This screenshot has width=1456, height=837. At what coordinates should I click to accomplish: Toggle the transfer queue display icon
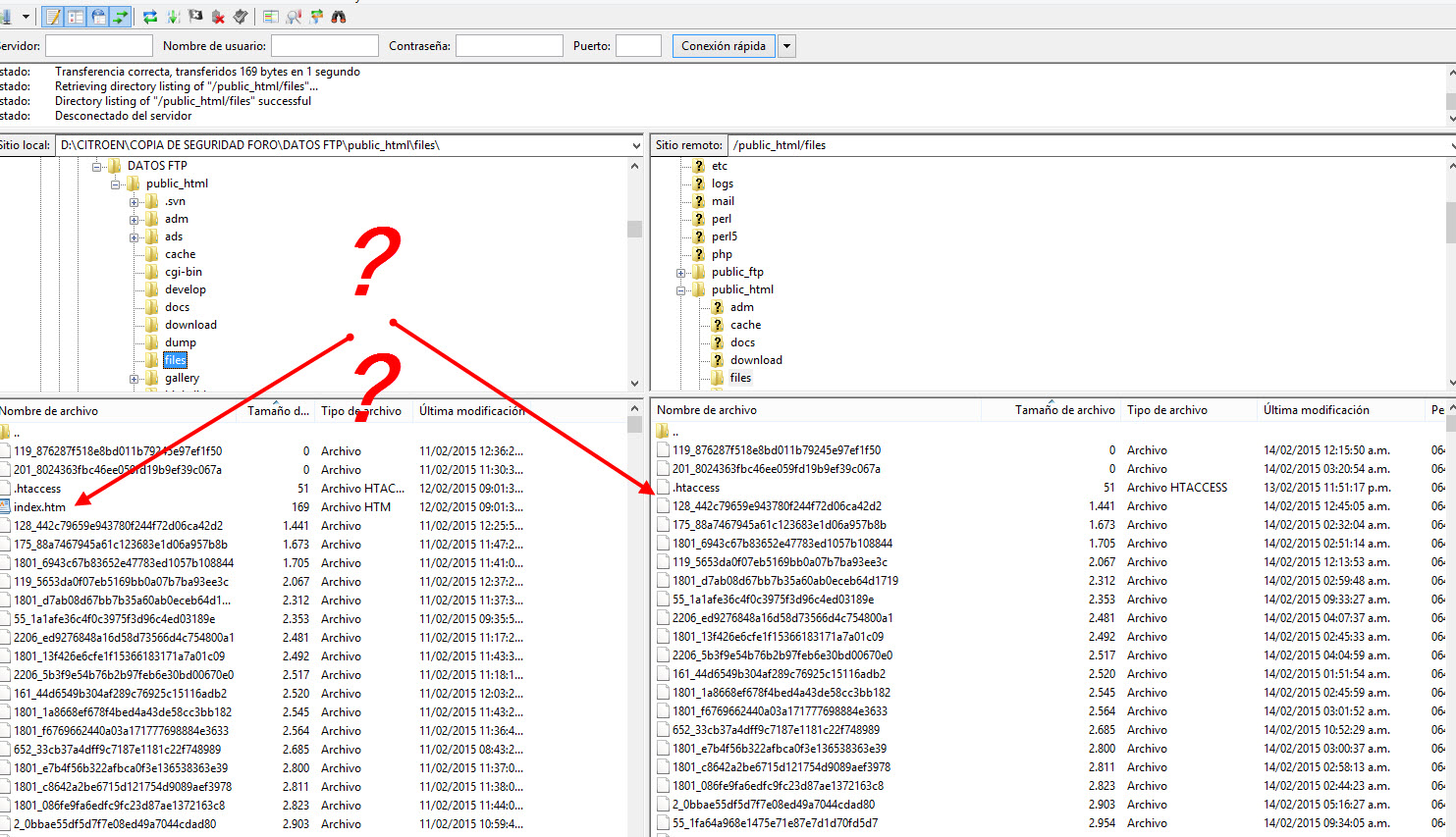[x=120, y=17]
